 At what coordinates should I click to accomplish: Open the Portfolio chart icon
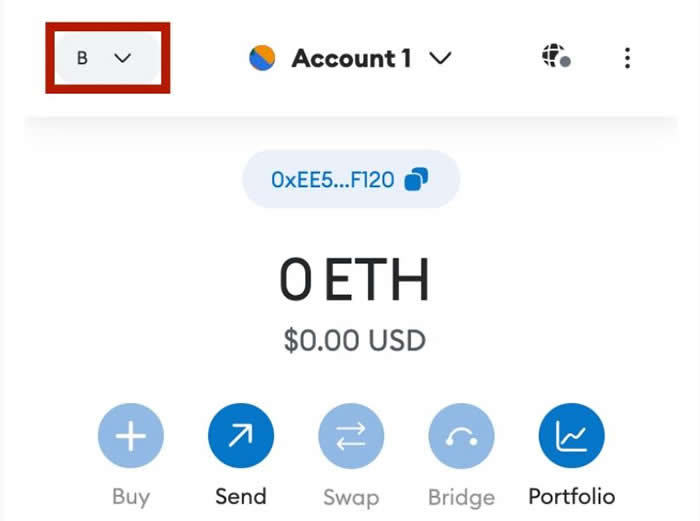pos(571,437)
